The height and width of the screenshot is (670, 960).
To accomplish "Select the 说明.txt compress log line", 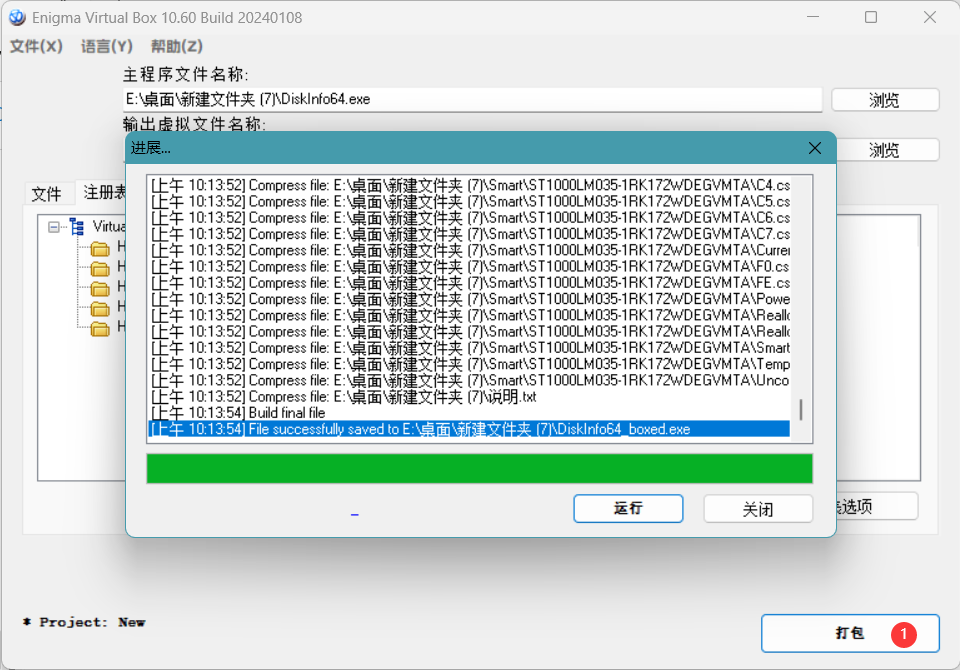I will 470,397.
